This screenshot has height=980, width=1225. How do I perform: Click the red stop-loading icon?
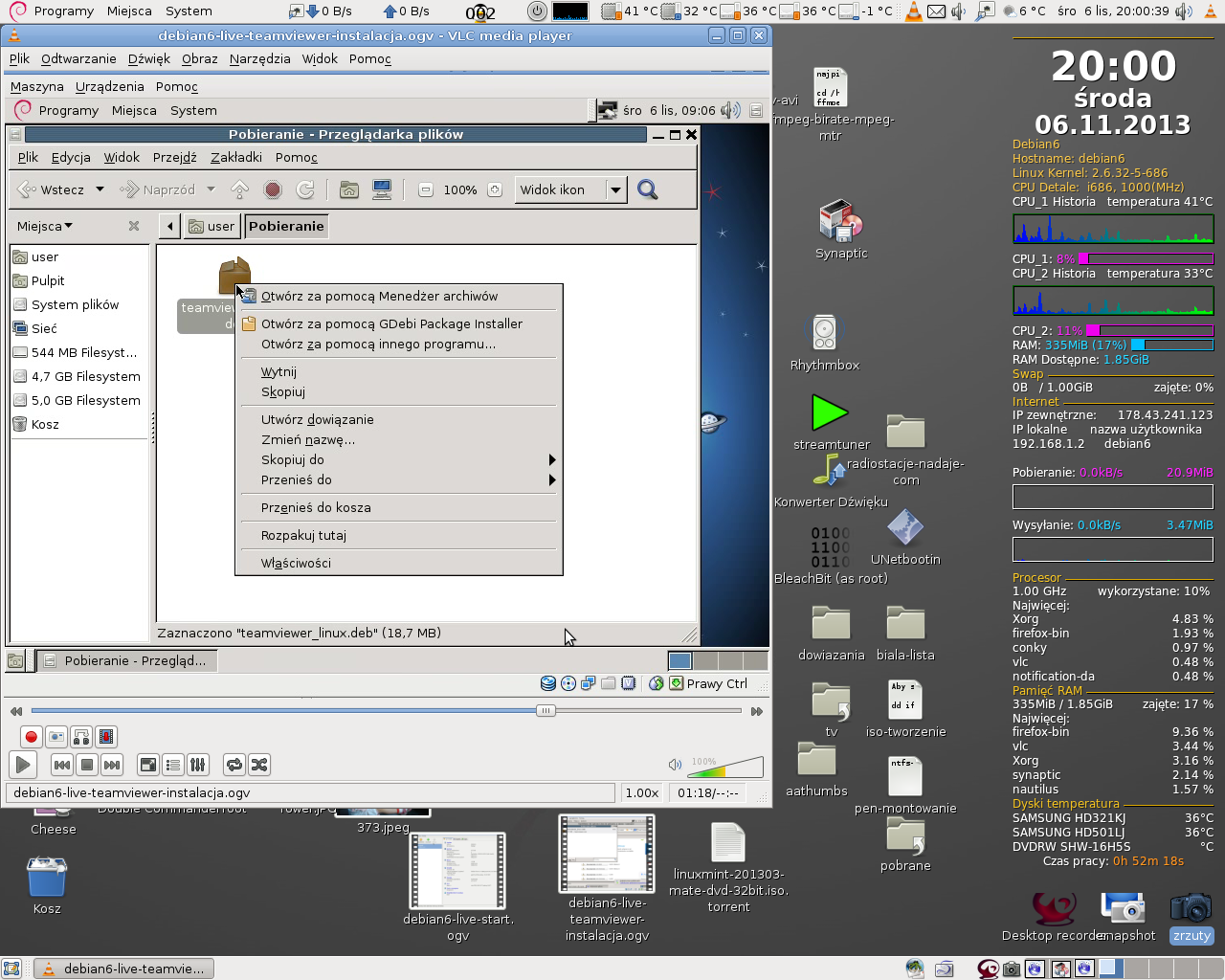tap(273, 189)
